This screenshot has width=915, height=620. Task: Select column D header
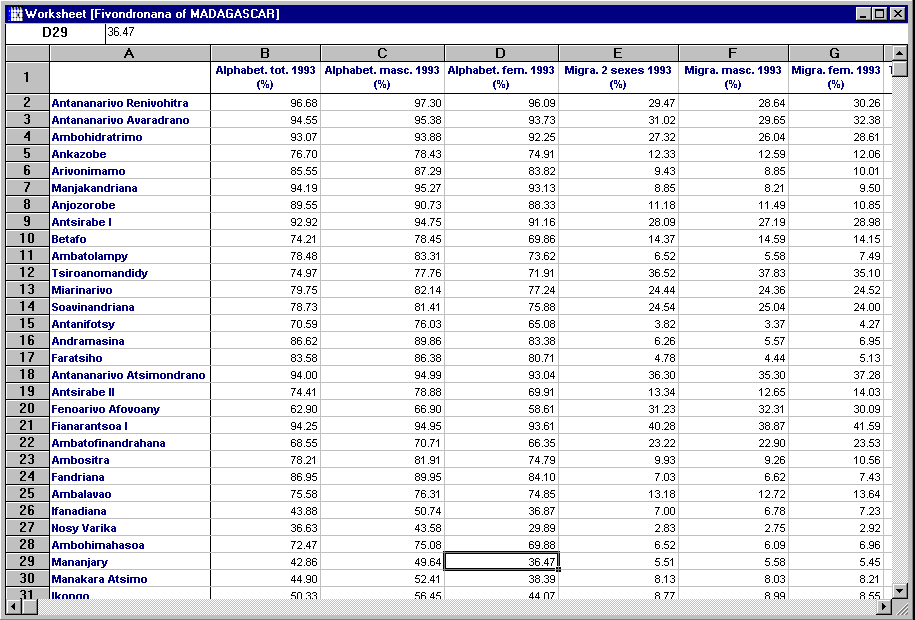click(501, 53)
